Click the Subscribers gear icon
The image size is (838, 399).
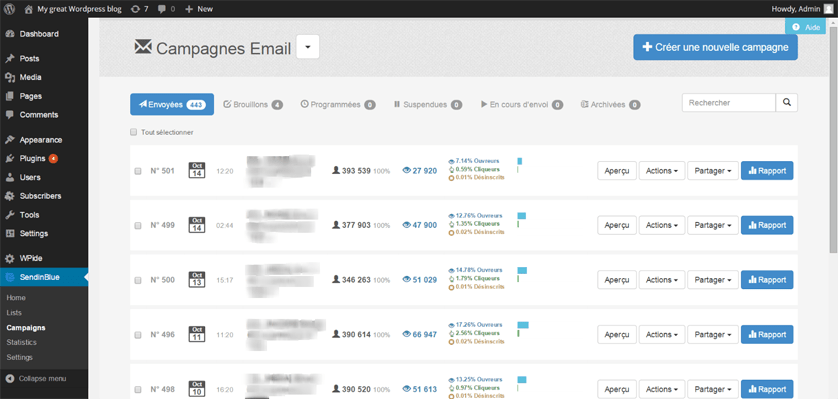(10, 196)
